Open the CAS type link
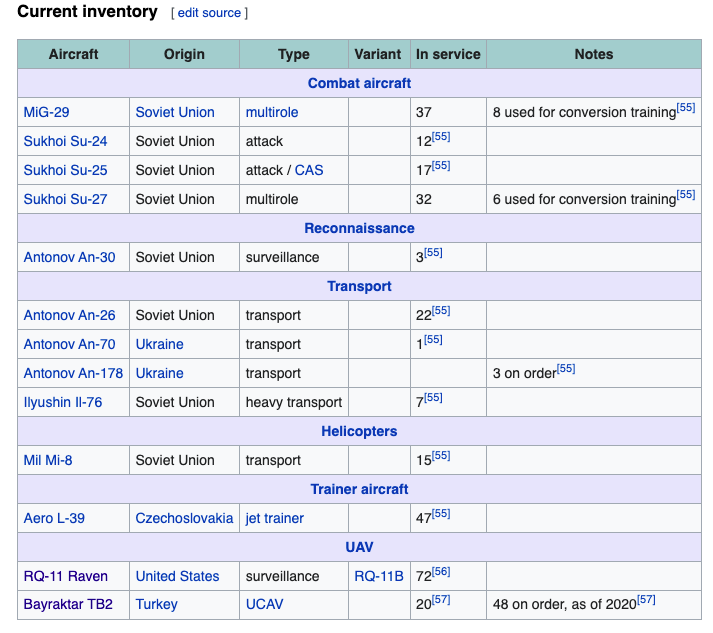The width and height of the screenshot is (713, 633). click(309, 171)
